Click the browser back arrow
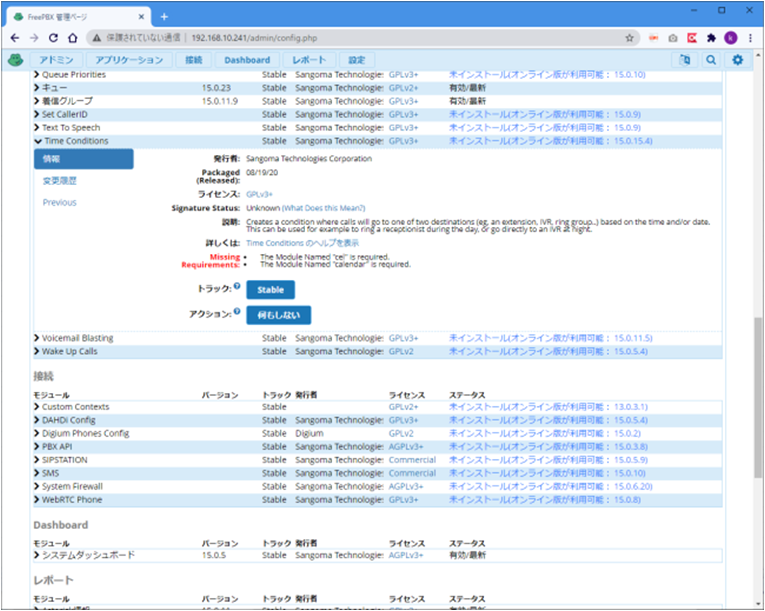 15,38
